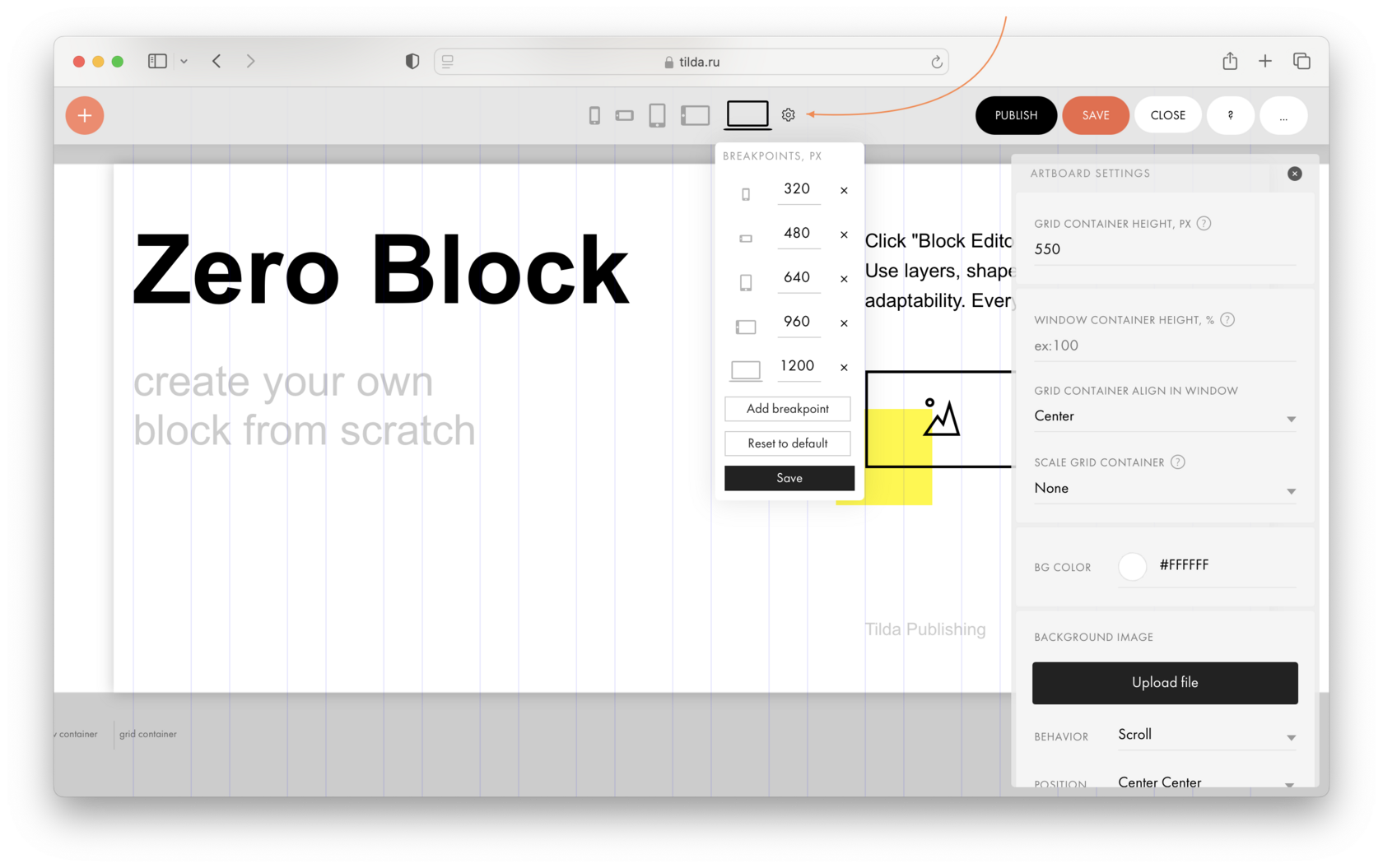
Task: Open breakpoint settings via gear icon
Action: [788, 115]
